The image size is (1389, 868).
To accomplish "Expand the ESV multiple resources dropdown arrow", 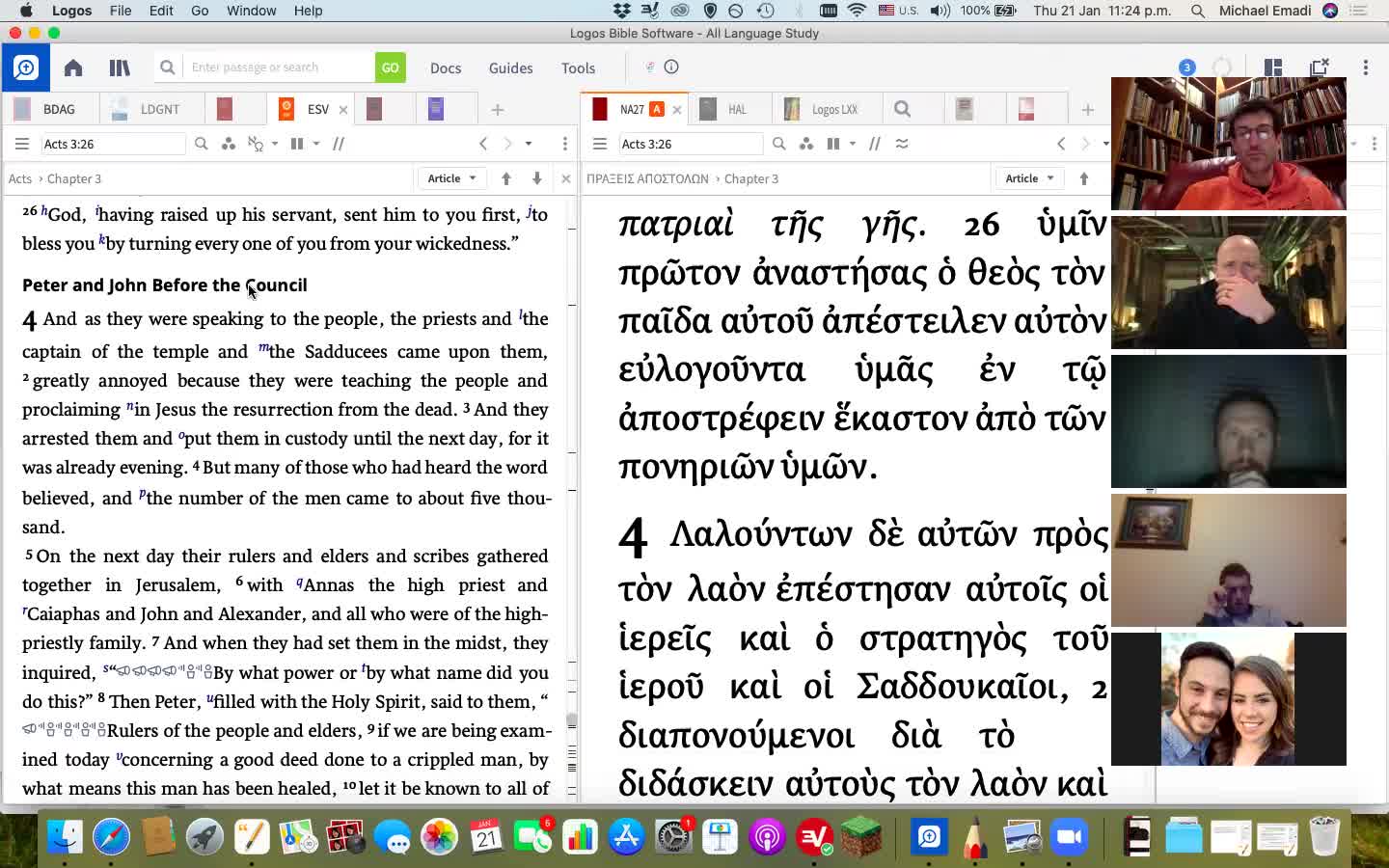I will [x=315, y=144].
